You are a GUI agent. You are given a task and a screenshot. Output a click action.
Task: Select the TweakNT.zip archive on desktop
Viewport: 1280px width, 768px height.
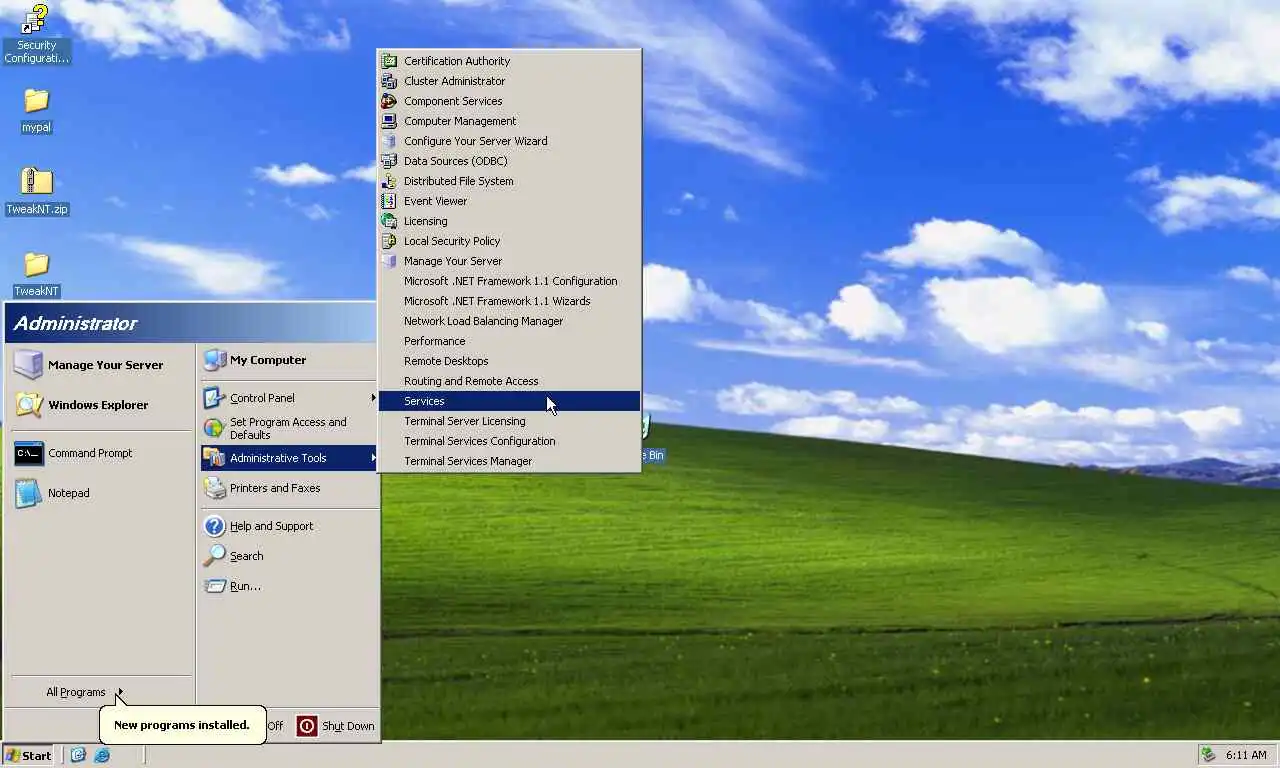(36, 192)
